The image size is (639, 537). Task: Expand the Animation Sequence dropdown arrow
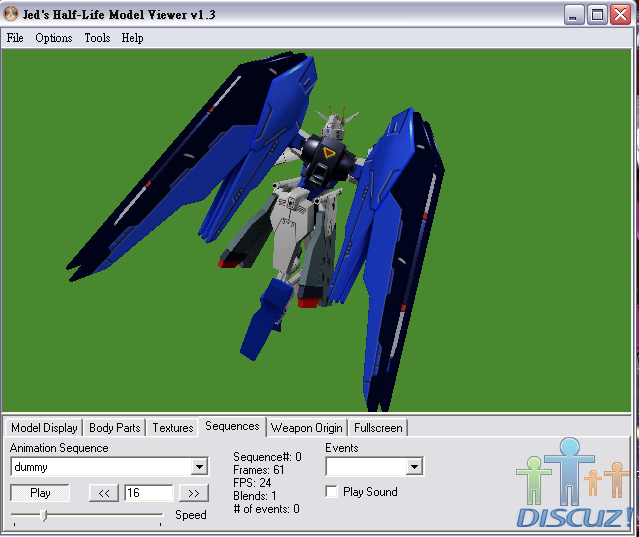[x=199, y=467]
